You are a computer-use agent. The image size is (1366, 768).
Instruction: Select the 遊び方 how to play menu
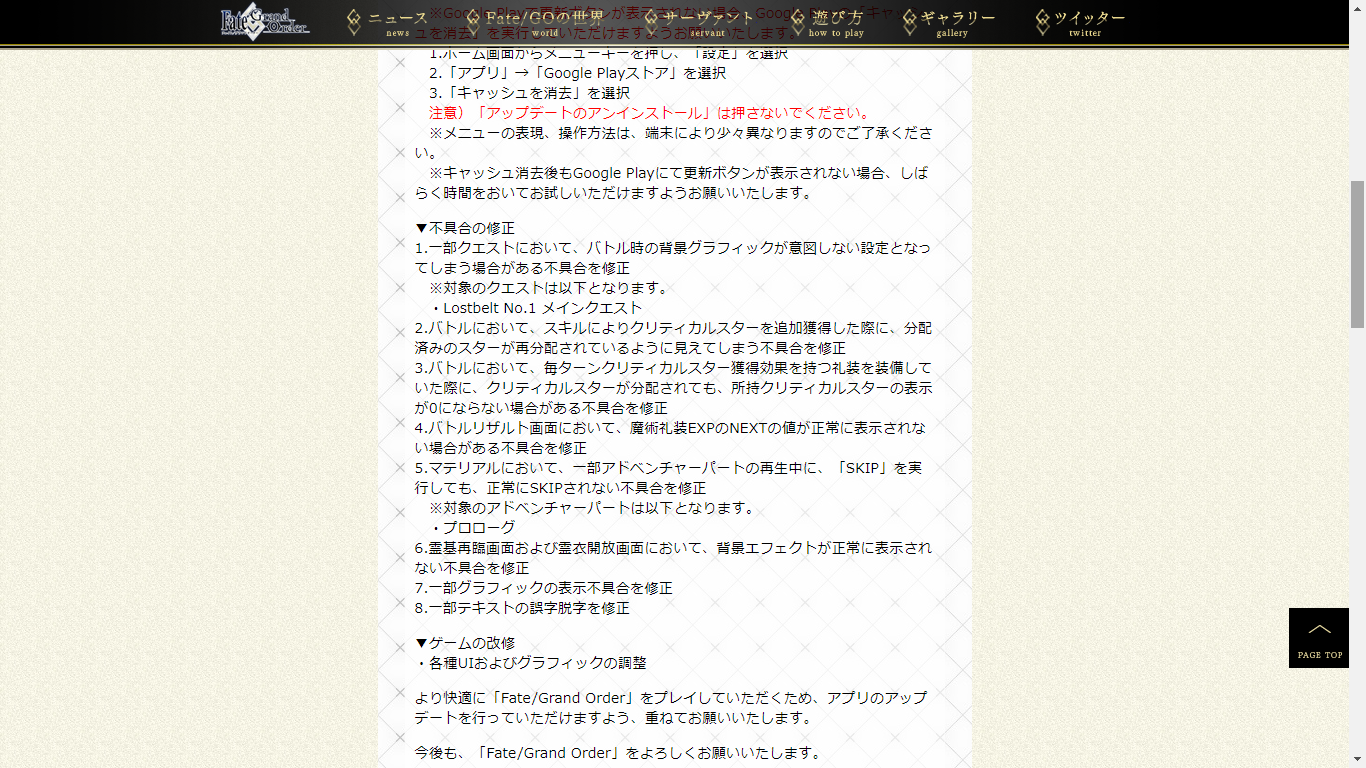(x=837, y=23)
